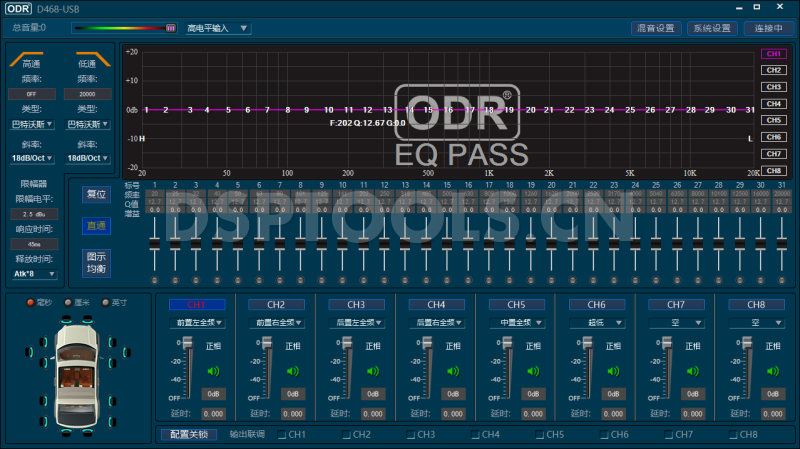This screenshot has width=800, height=449.
Task: Click the CH4 output channel header button
Action: tap(436, 305)
